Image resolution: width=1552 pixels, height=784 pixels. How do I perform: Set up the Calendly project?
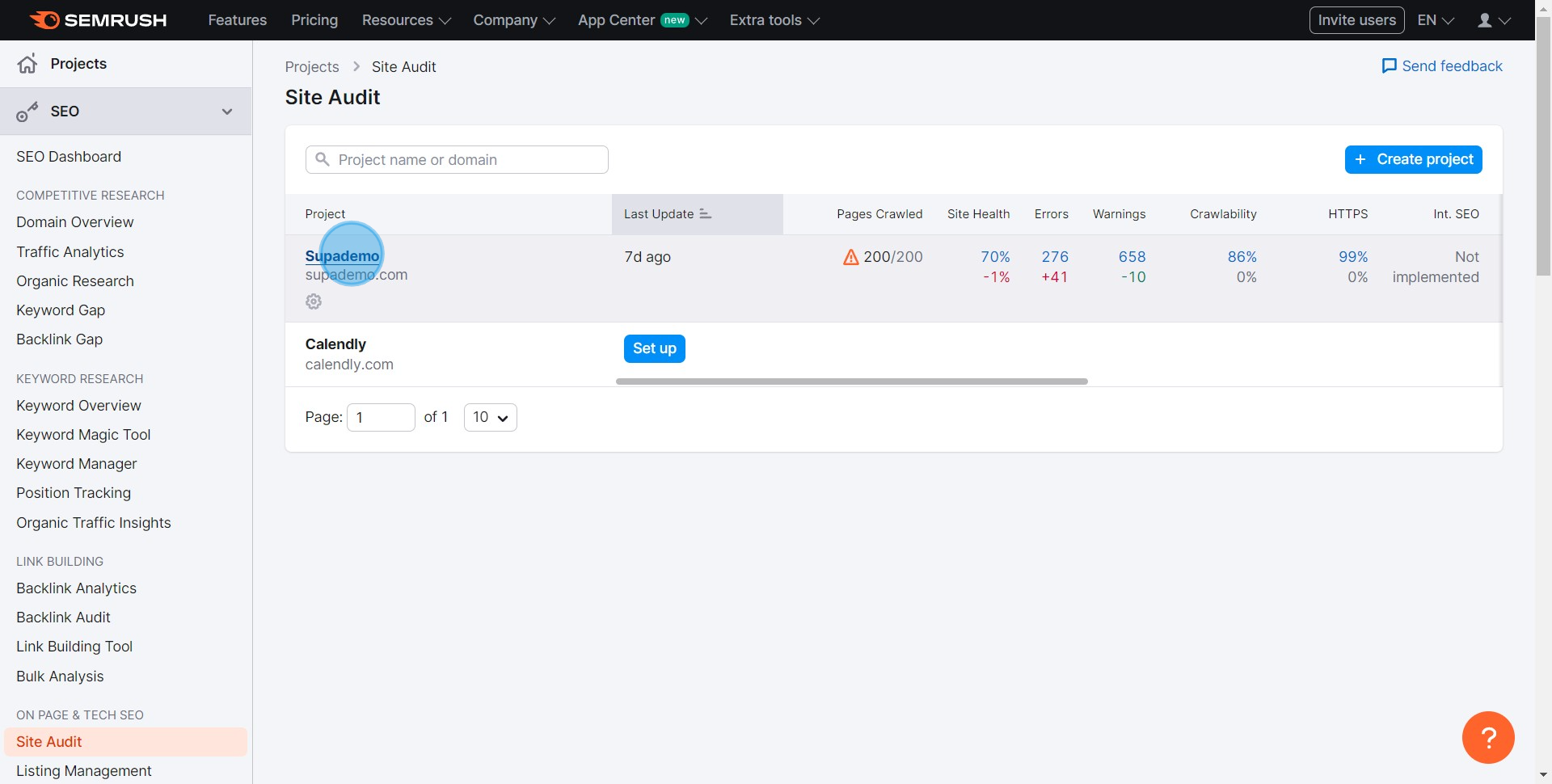coord(654,348)
